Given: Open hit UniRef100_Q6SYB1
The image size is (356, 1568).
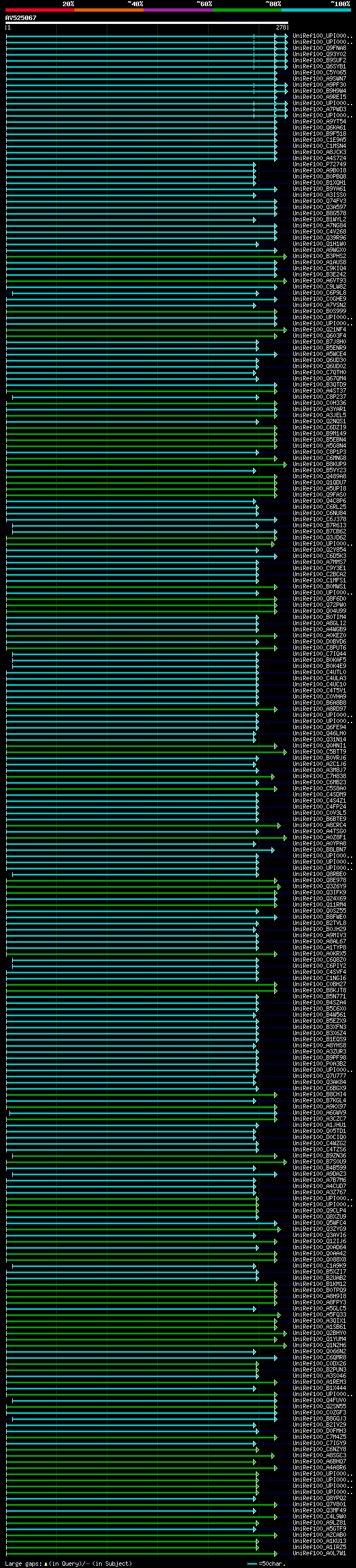Looking at the screenshot, I should (x=319, y=66).
